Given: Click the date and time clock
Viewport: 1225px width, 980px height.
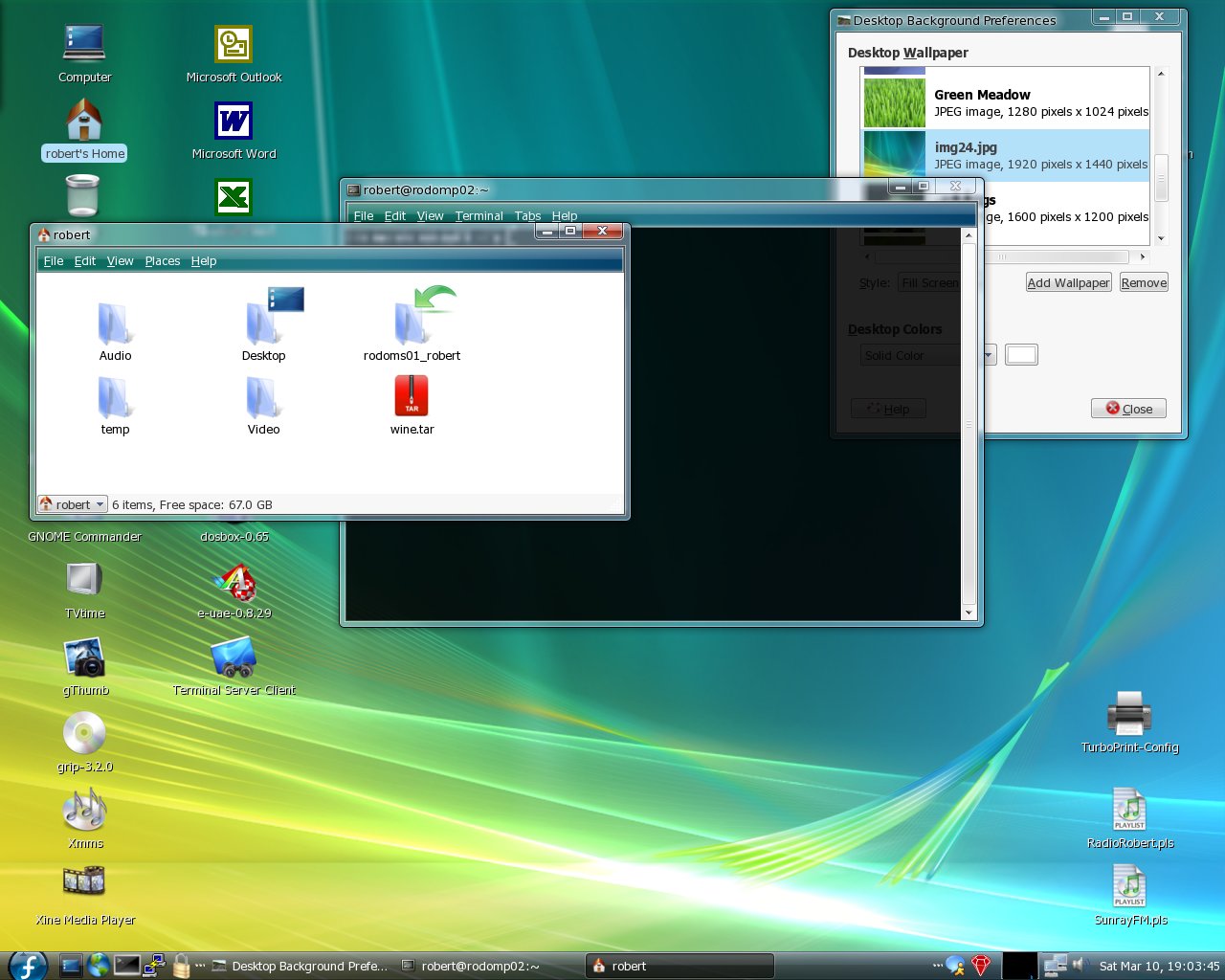Looking at the screenshot, I should [x=1159, y=967].
